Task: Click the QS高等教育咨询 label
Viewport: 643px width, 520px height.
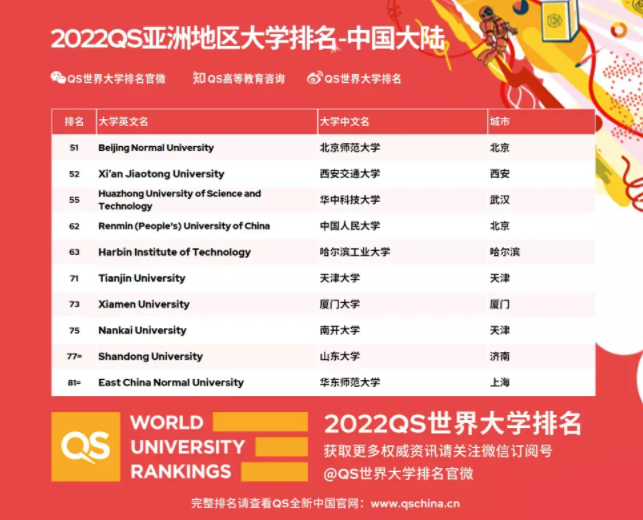Action: tap(246, 78)
